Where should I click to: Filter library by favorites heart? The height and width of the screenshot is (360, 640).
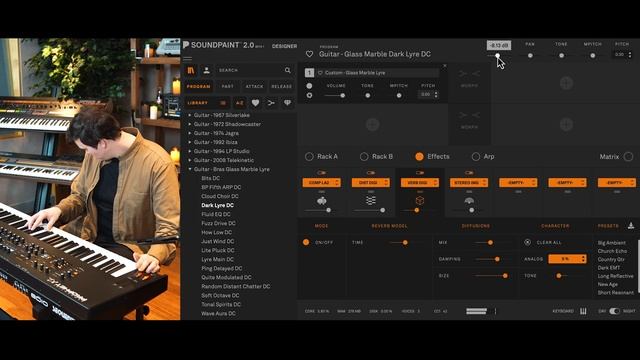(x=256, y=103)
